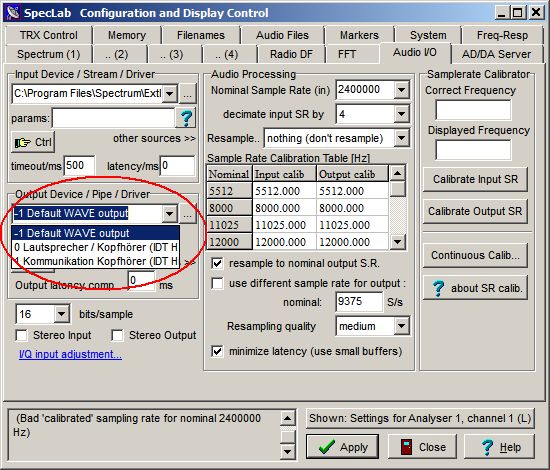Switch to the TRX Control tab
This screenshot has width=550, height=470.
(48, 35)
